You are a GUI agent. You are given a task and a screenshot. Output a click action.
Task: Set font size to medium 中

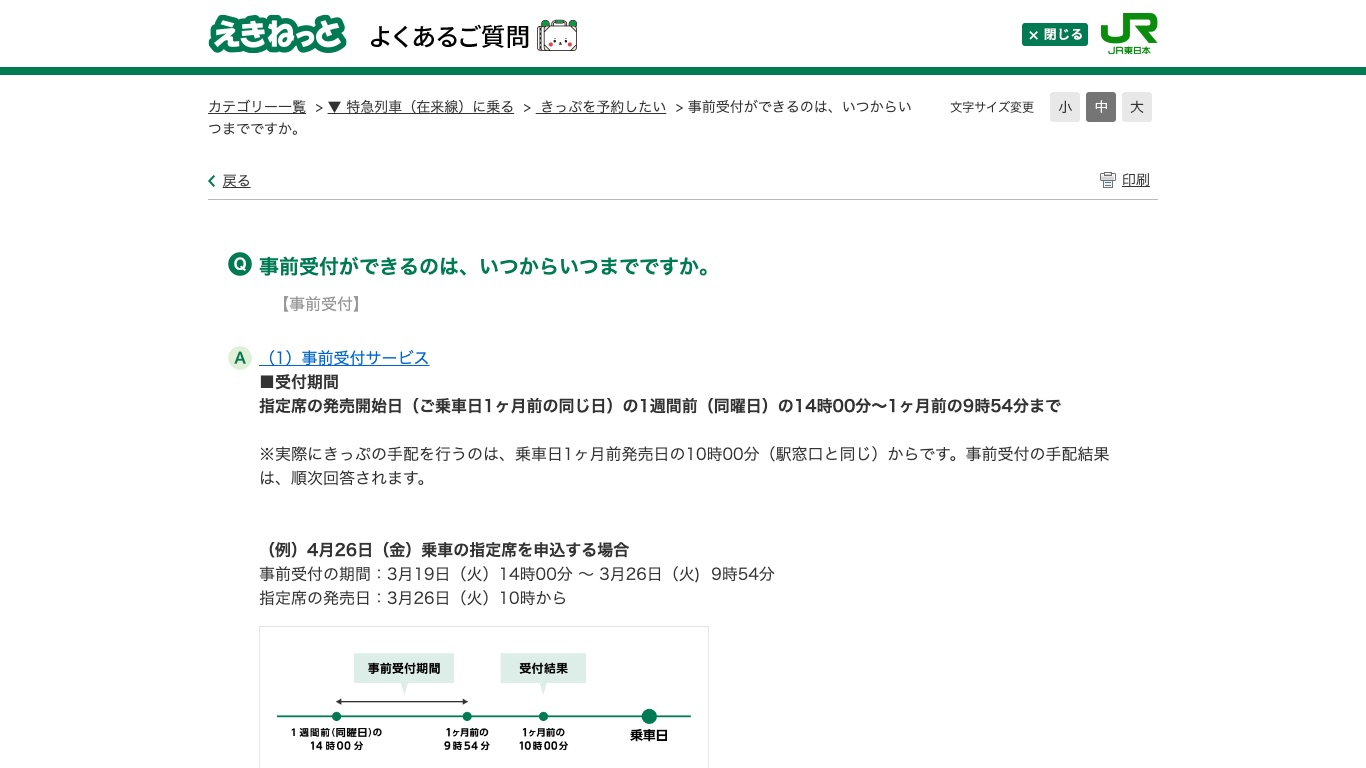[x=1101, y=107]
